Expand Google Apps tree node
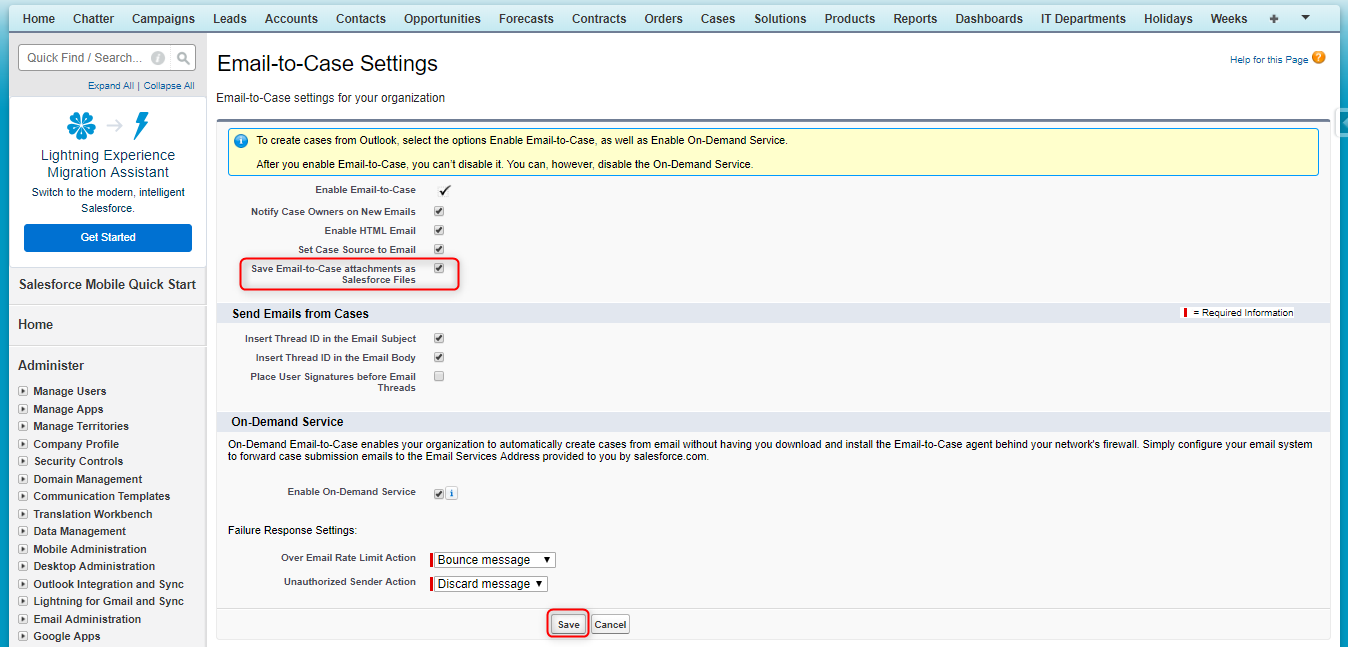The height and width of the screenshot is (647, 1348). click(23, 636)
